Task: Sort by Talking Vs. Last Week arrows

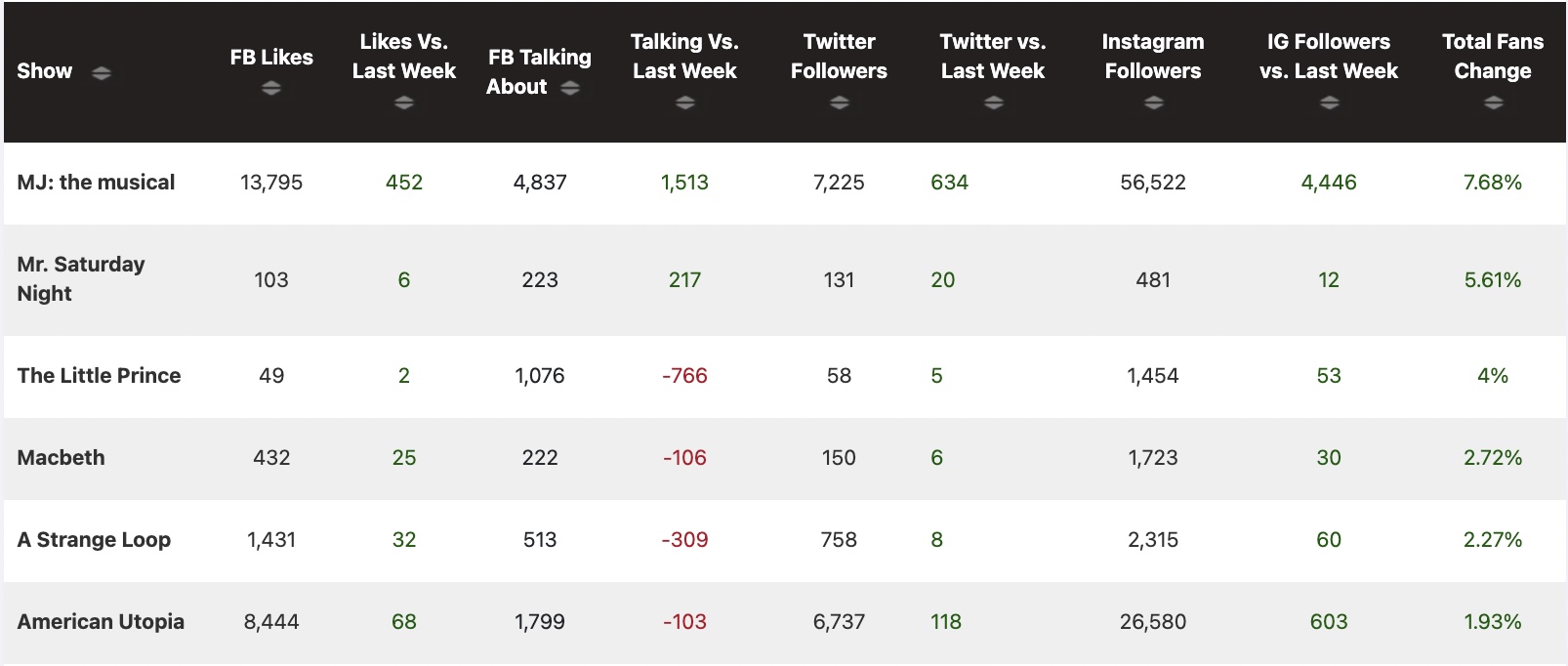Action: (684, 103)
